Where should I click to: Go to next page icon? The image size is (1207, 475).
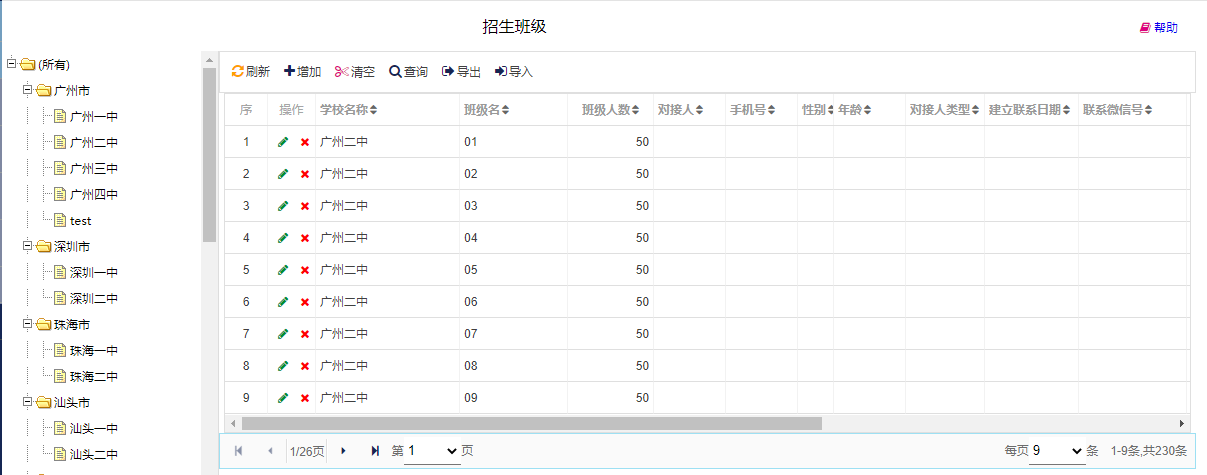[343, 451]
